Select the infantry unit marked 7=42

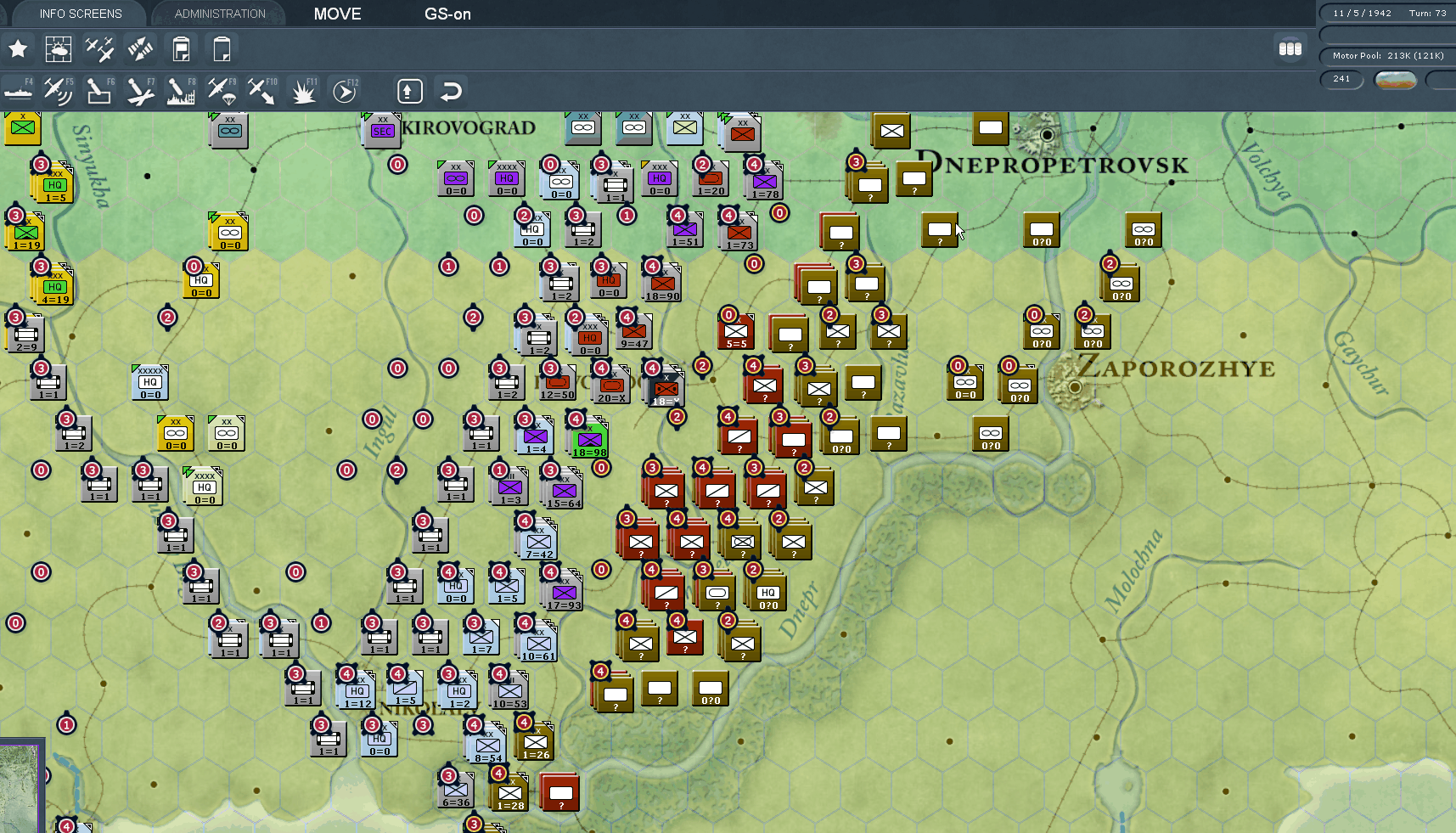point(538,541)
